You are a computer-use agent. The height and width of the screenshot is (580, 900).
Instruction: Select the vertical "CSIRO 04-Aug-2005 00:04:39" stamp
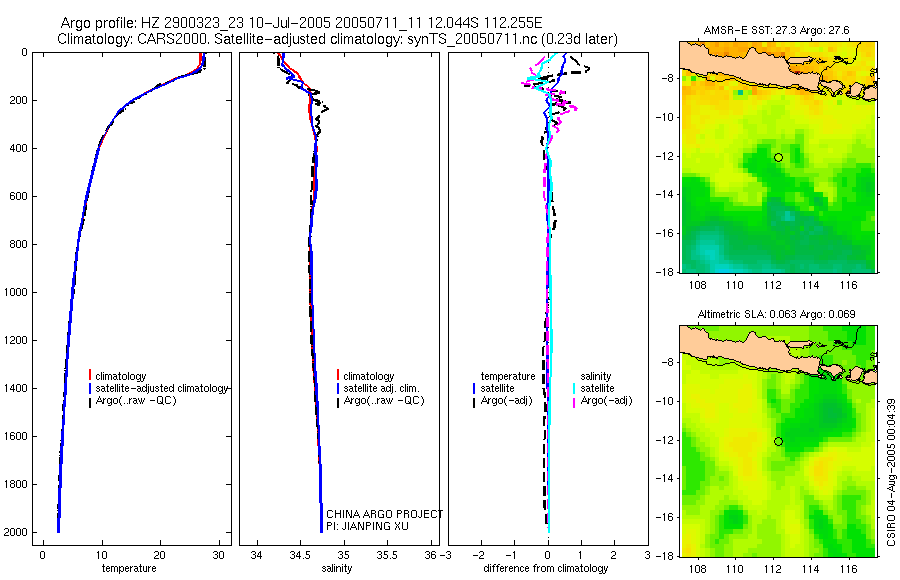click(891, 472)
